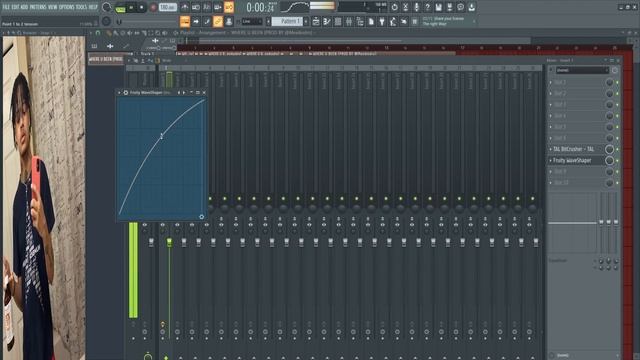The image size is (640, 360).
Task: Click the stop transport button
Action: tap(142, 7)
